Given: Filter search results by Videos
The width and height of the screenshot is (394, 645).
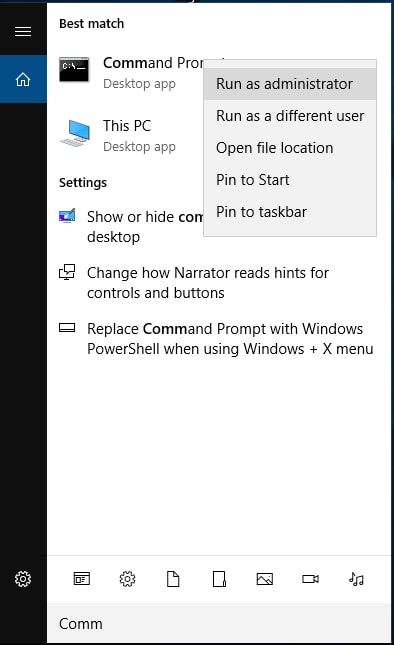Looking at the screenshot, I should point(311,579).
